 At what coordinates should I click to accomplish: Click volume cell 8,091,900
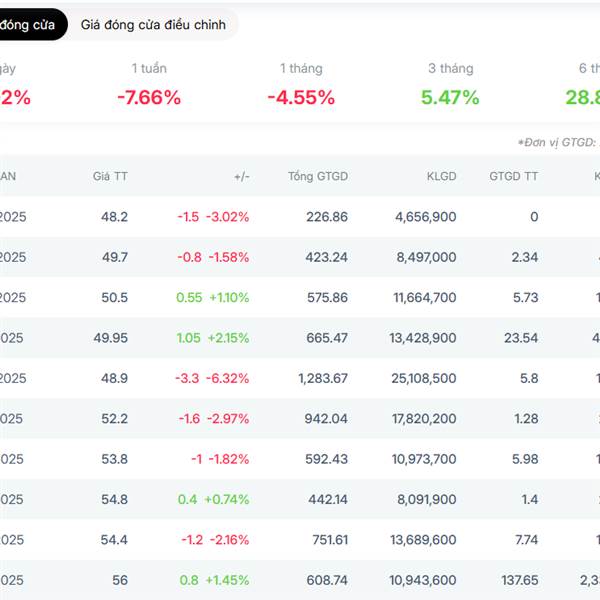pos(427,499)
